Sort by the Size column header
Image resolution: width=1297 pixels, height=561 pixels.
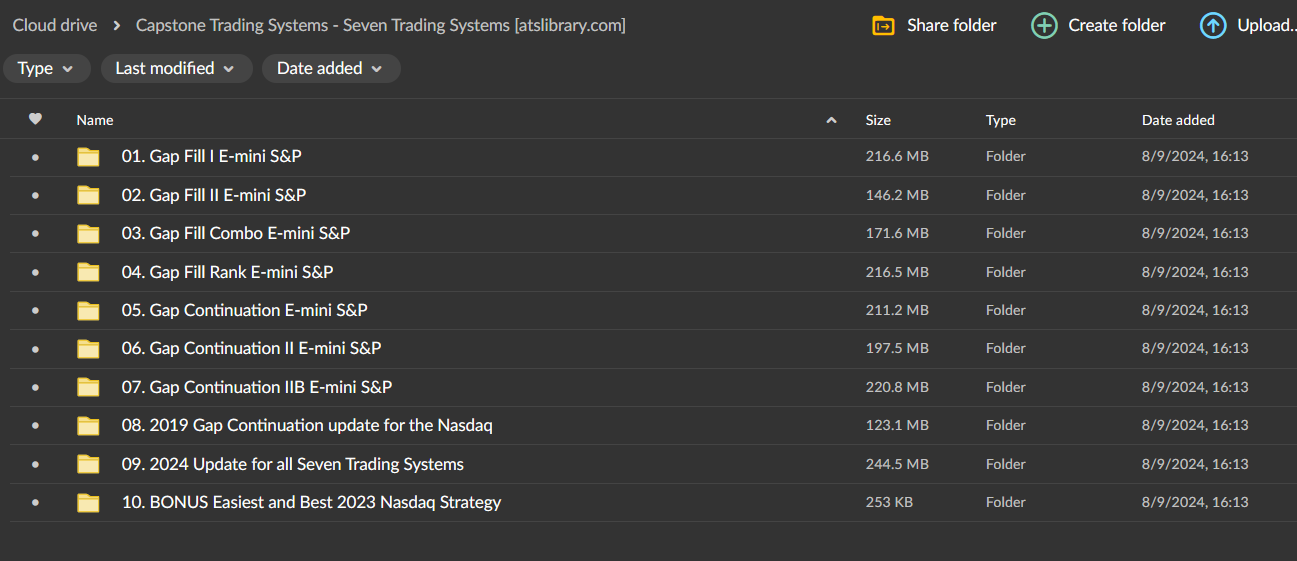(x=878, y=120)
